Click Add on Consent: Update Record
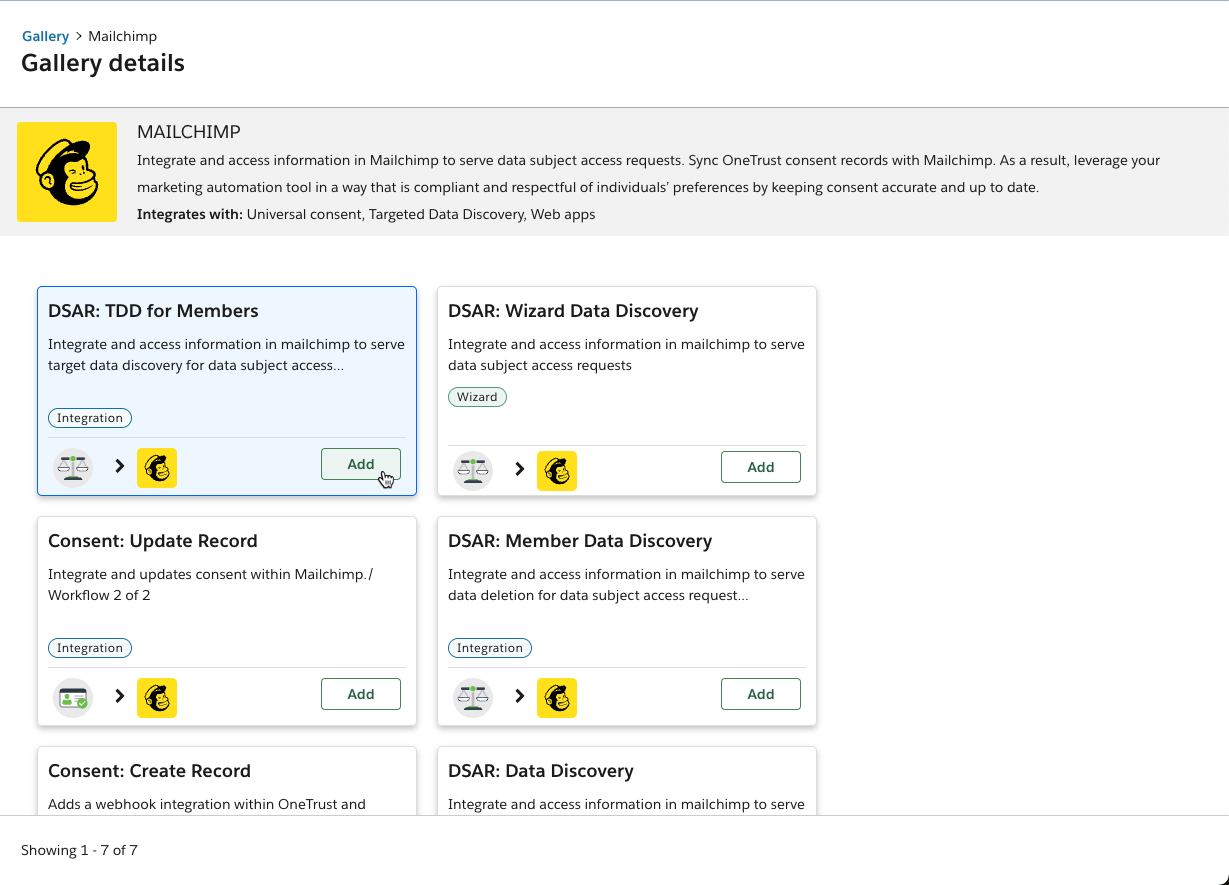Viewport: 1229px width, 885px height. click(x=360, y=693)
